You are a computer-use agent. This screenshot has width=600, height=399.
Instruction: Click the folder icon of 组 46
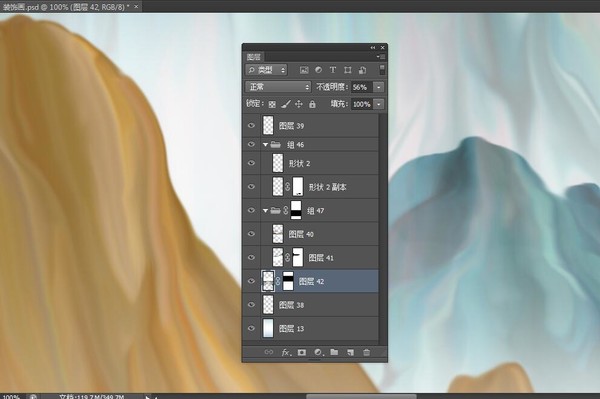pos(276,145)
